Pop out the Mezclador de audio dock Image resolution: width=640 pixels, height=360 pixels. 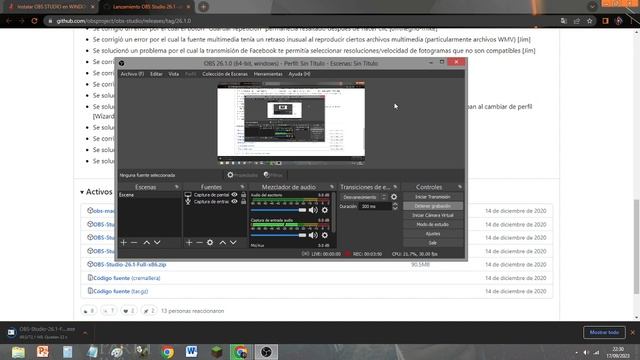(331, 187)
